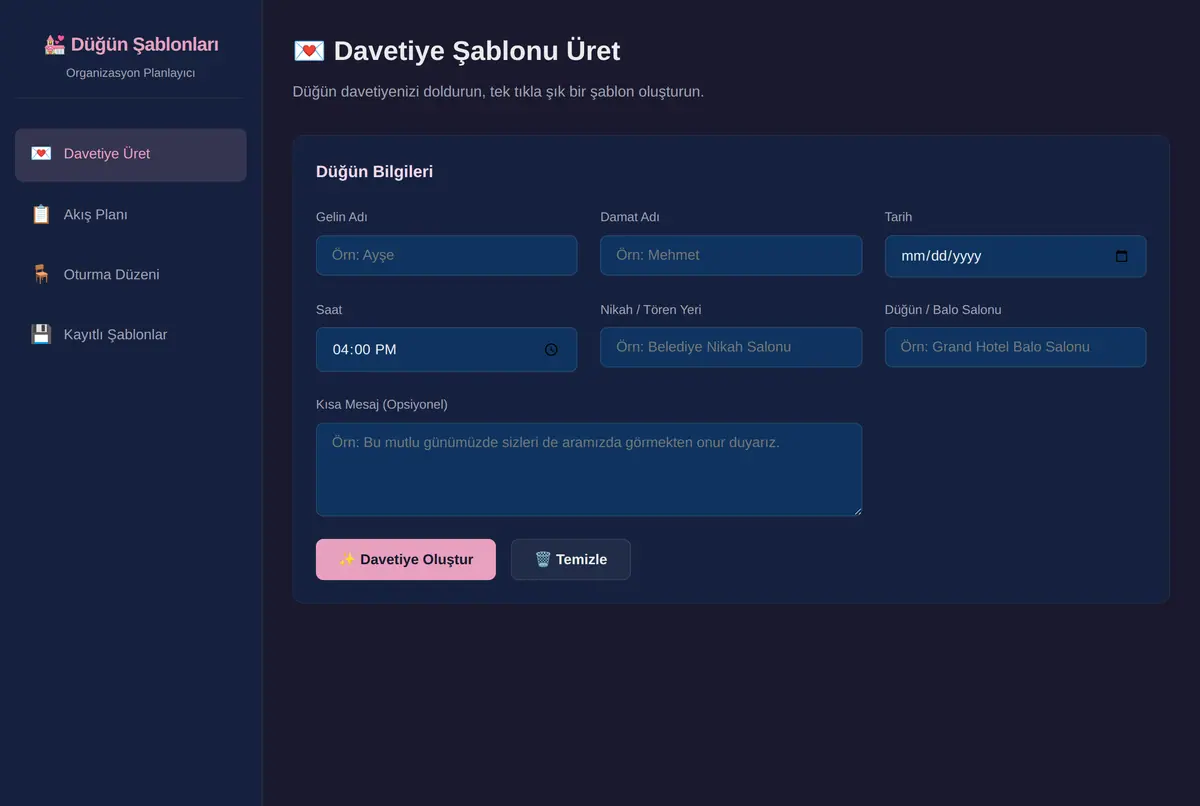1200x806 pixels.
Task: Click the chair icon beside Oturma Düzeni
Action: (41, 274)
